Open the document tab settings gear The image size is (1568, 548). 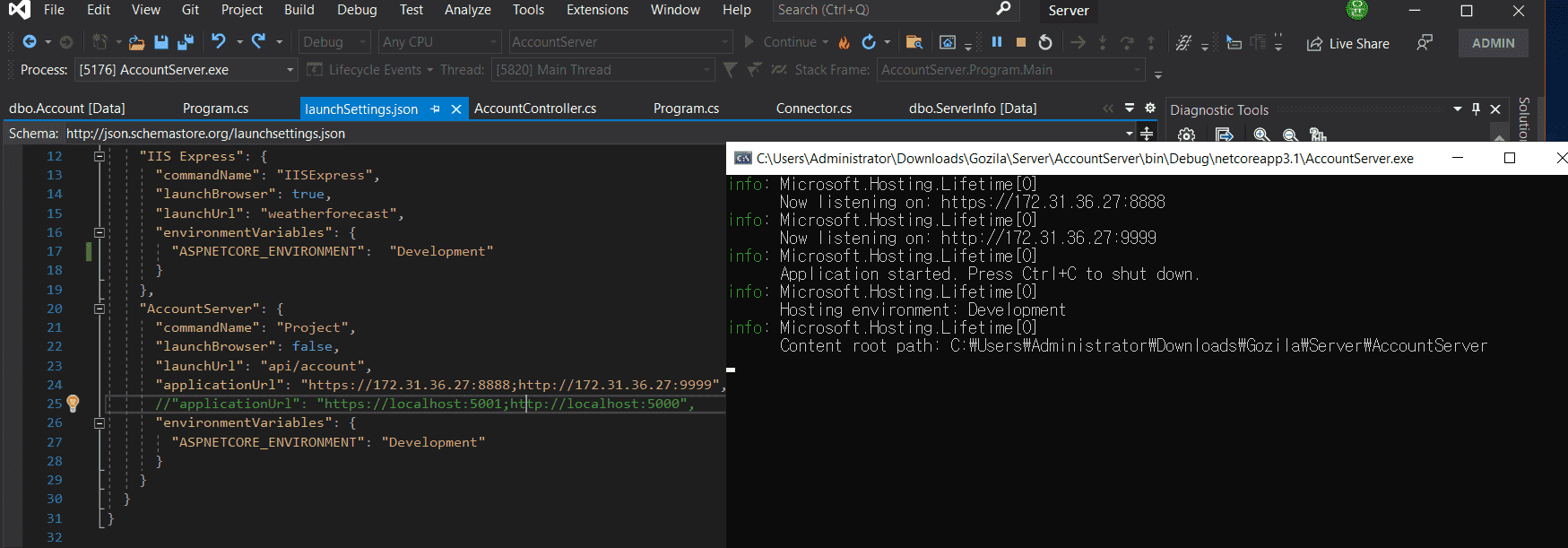pyautogui.click(x=1150, y=108)
